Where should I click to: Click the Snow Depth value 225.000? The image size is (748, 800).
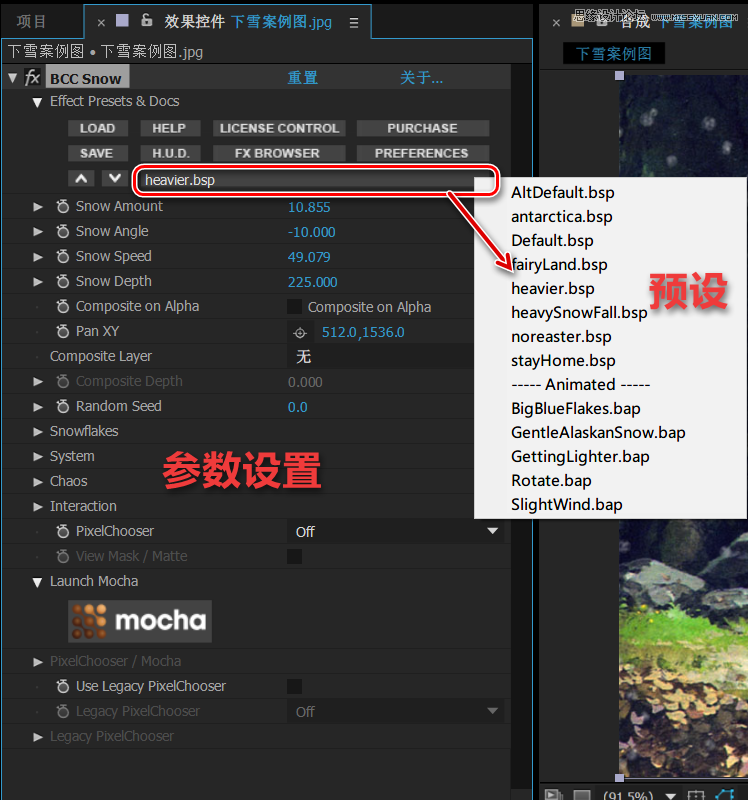click(312, 282)
